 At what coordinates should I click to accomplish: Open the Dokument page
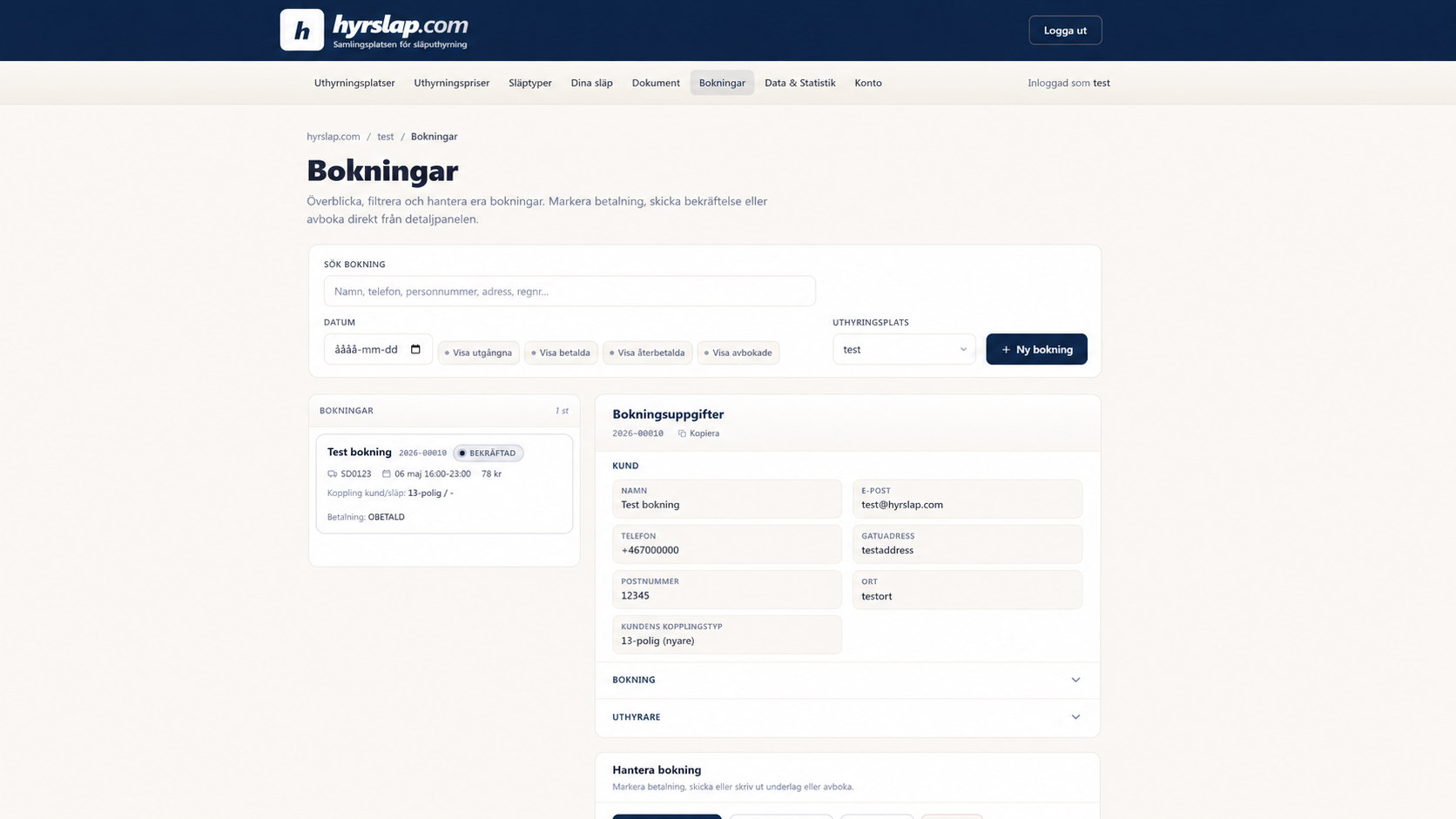click(656, 83)
